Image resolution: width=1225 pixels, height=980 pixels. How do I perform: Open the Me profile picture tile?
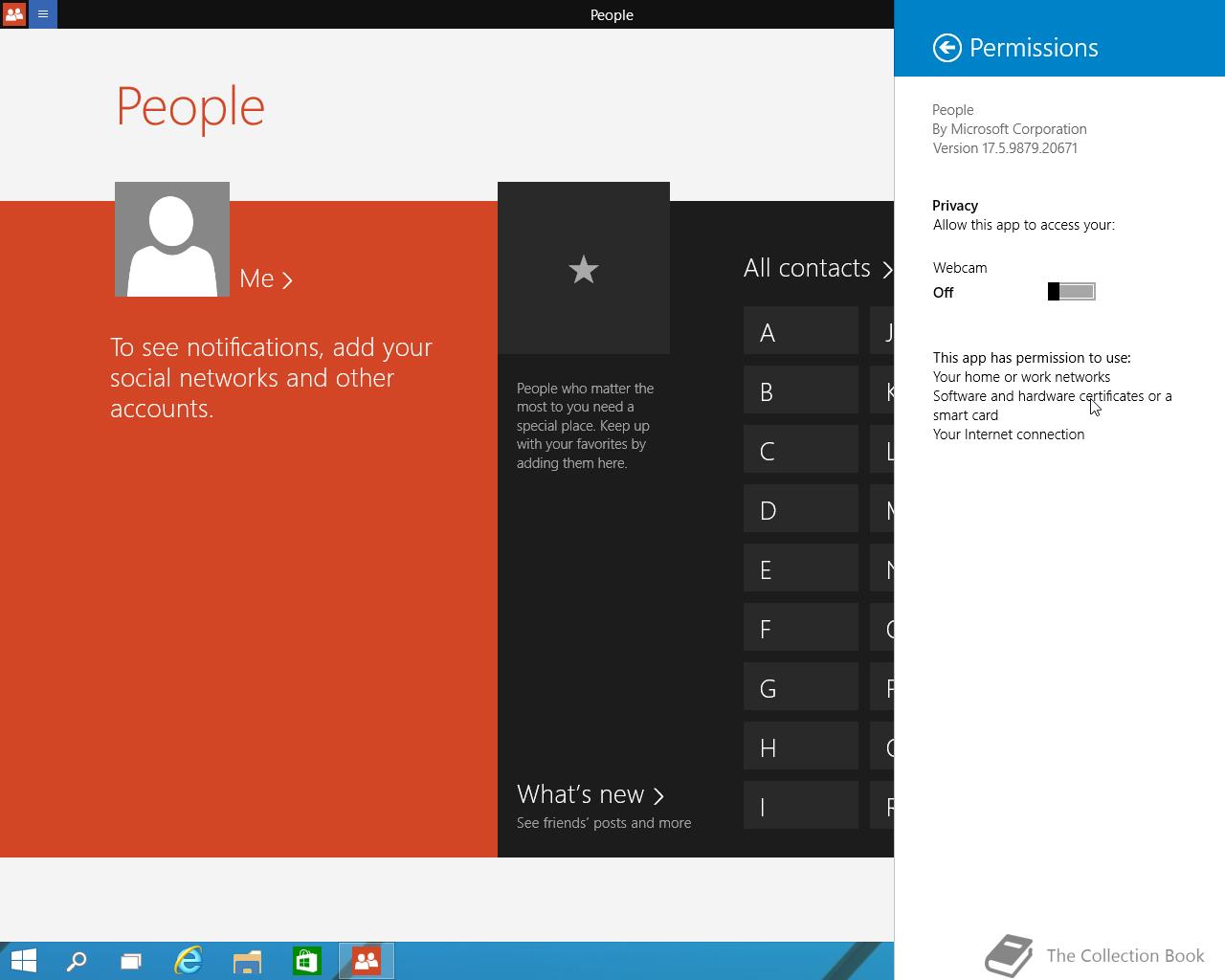172,239
